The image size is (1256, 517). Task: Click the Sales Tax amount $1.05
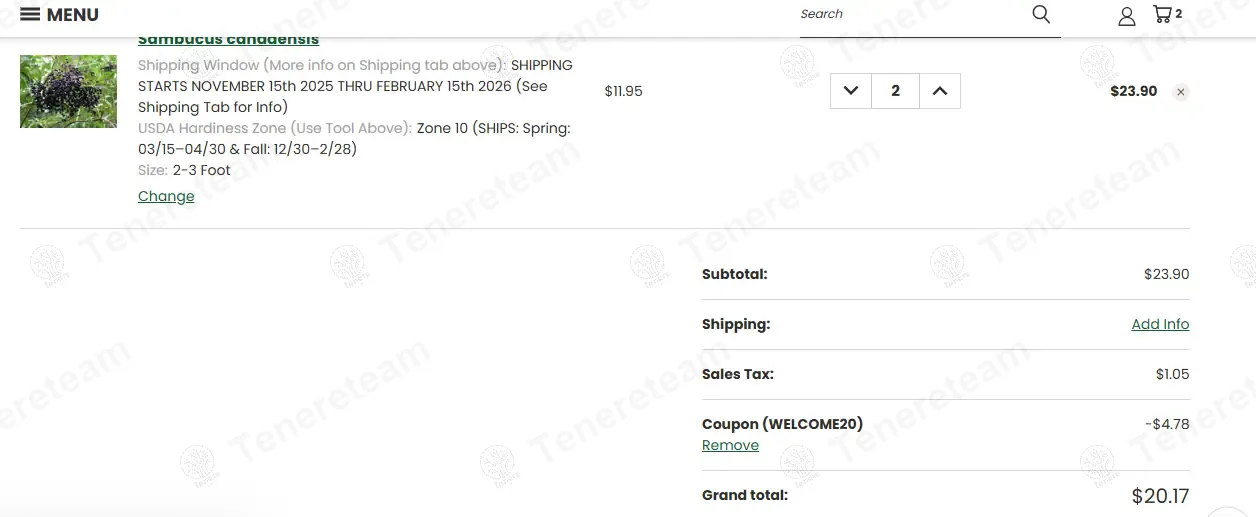coord(1172,374)
